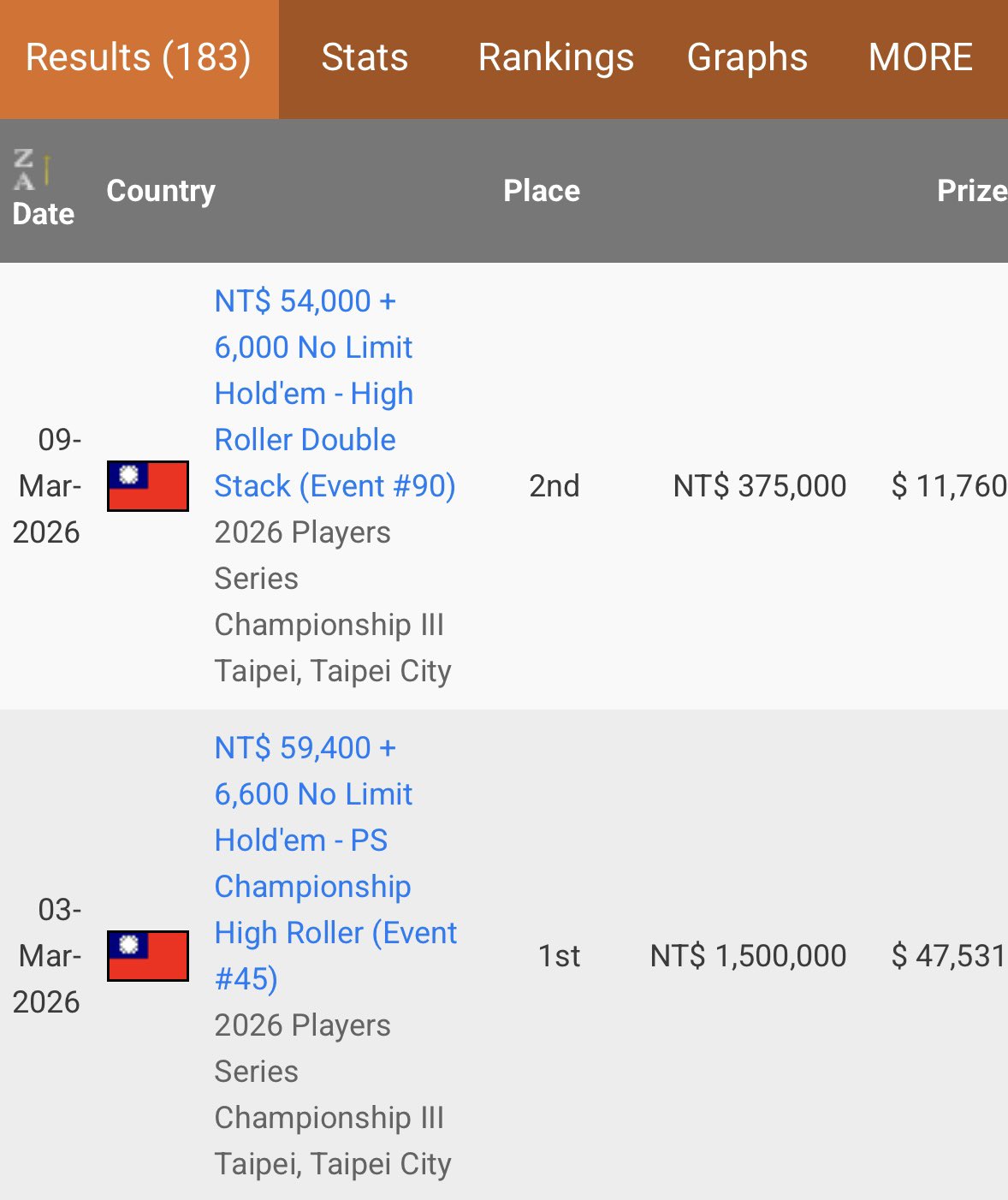Open High Roller Double Stack Event #90 link

pyautogui.click(x=334, y=394)
